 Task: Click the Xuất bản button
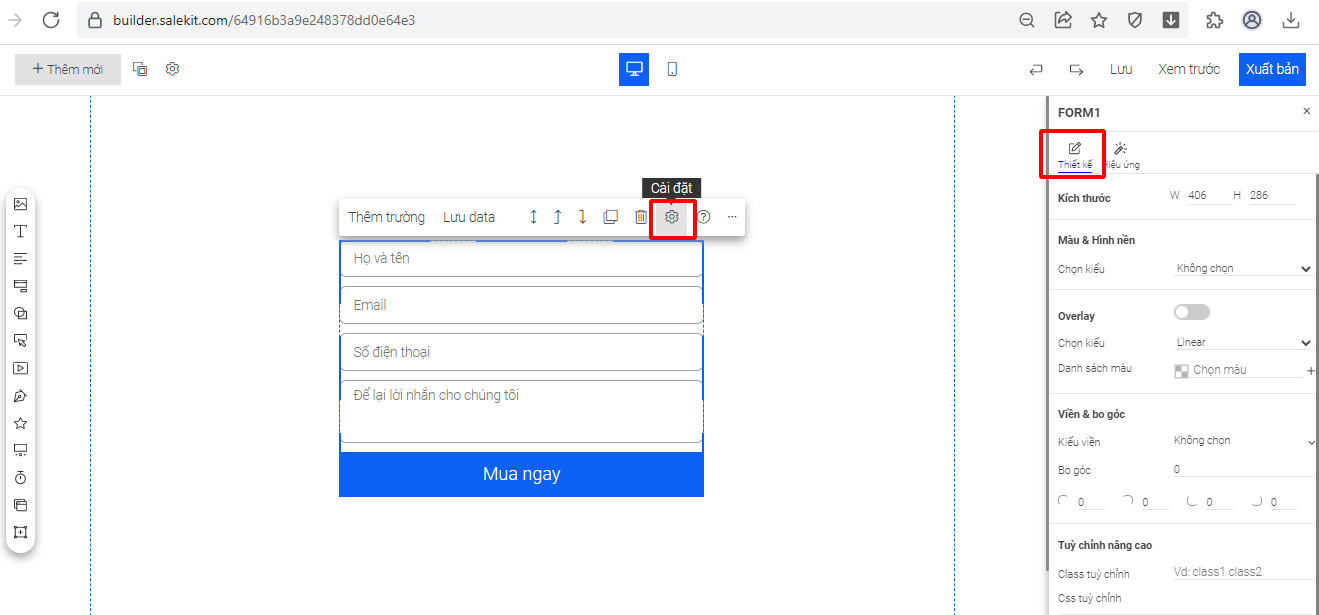[1272, 69]
